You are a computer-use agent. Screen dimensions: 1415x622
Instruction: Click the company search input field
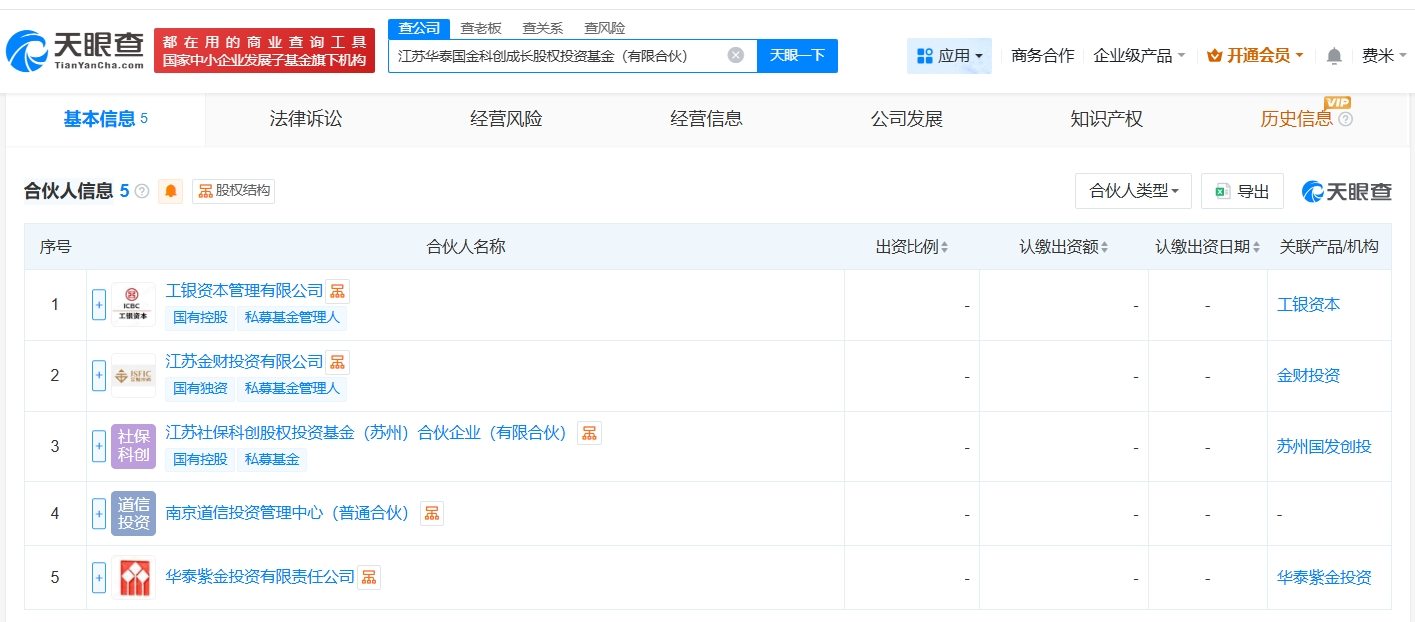[x=558, y=55]
